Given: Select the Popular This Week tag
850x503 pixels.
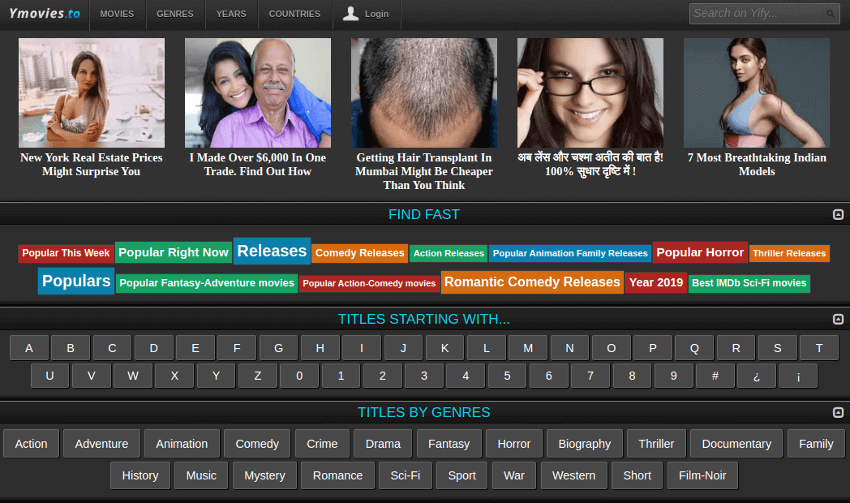Looking at the screenshot, I should 66,253.
